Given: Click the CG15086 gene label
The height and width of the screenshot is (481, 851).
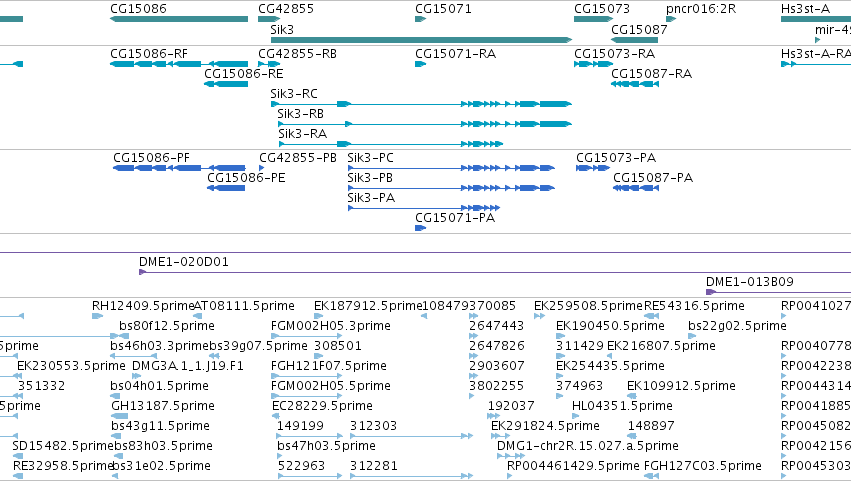Looking at the screenshot, I should pos(138,9).
